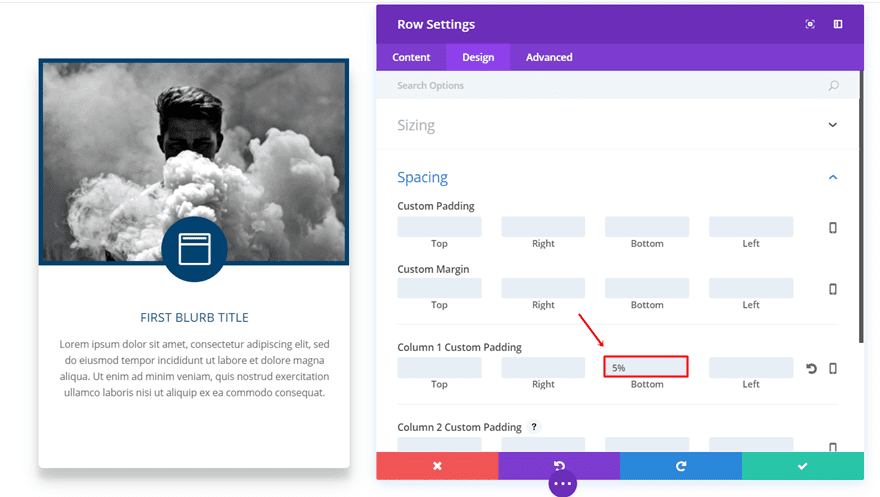
Task: Click Custom Margin Top field
Action: (439, 288)
